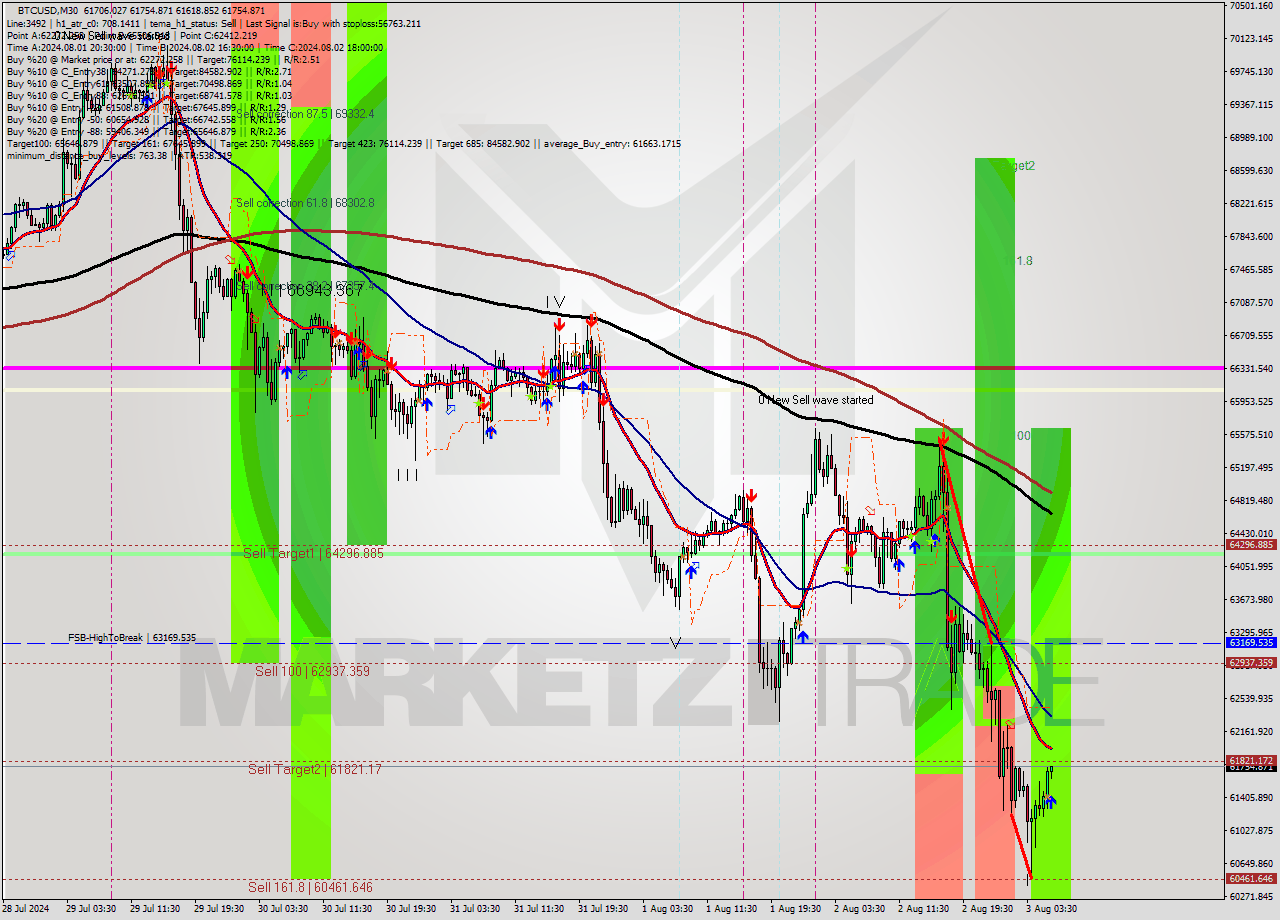Click the 68989.100 price axis value
The height and width of the screenshot is (920, 1280).
[x=1251, y=138]
